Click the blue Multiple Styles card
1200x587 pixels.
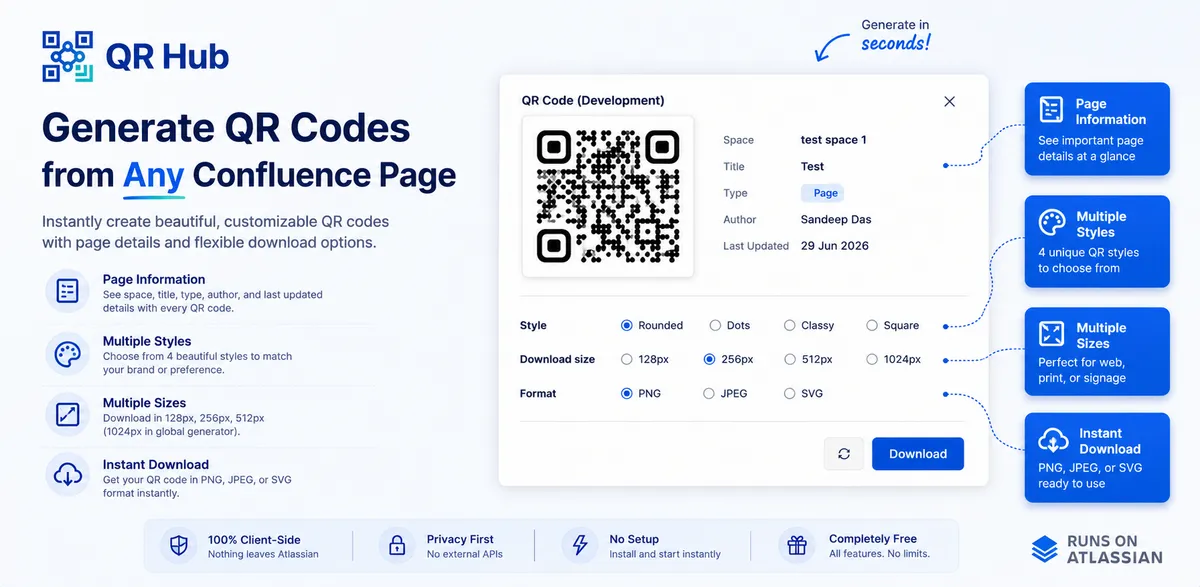point(1097,242)
